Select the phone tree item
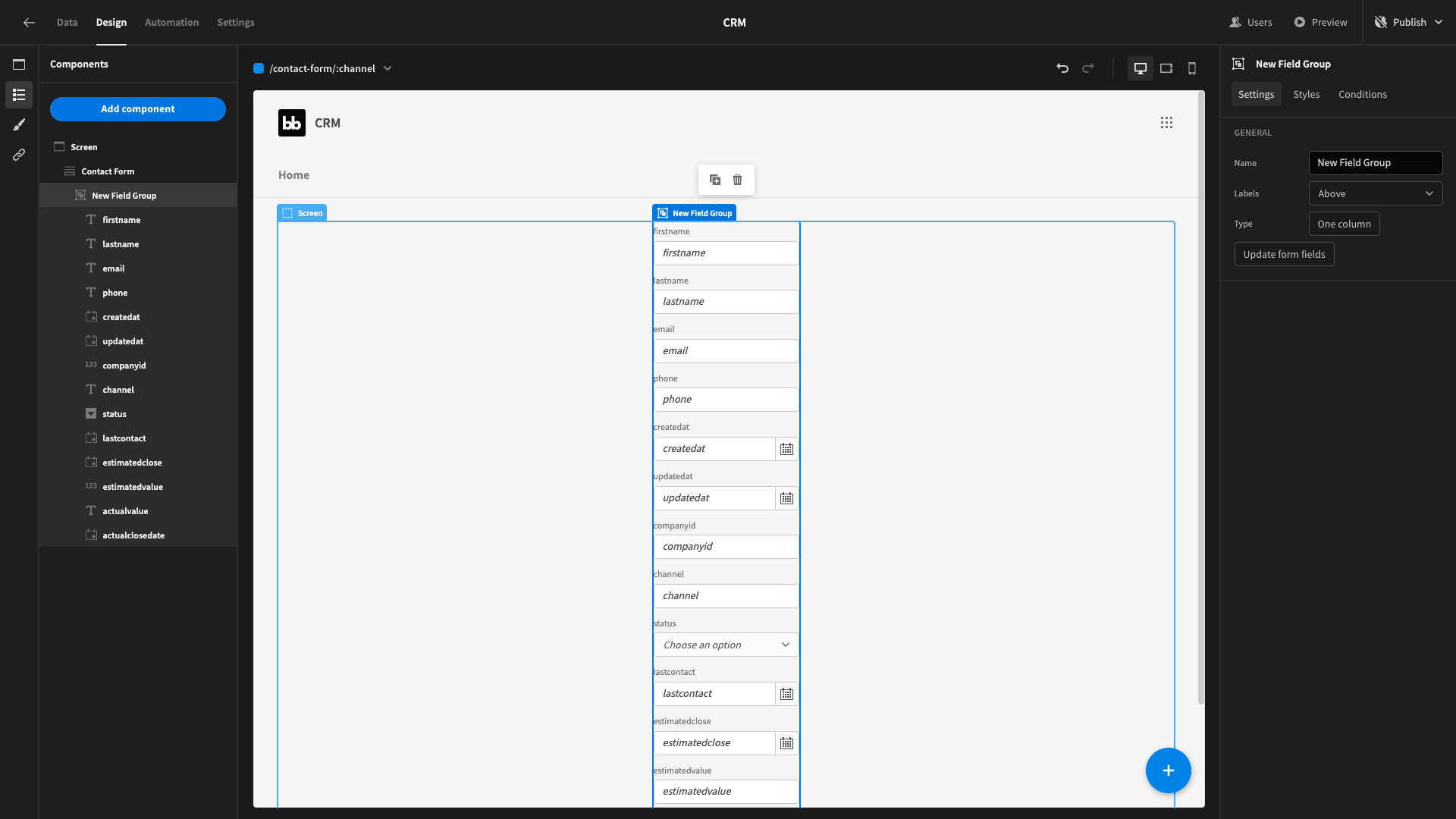The height and width of the screenshot is (819, 1456). 138,293
